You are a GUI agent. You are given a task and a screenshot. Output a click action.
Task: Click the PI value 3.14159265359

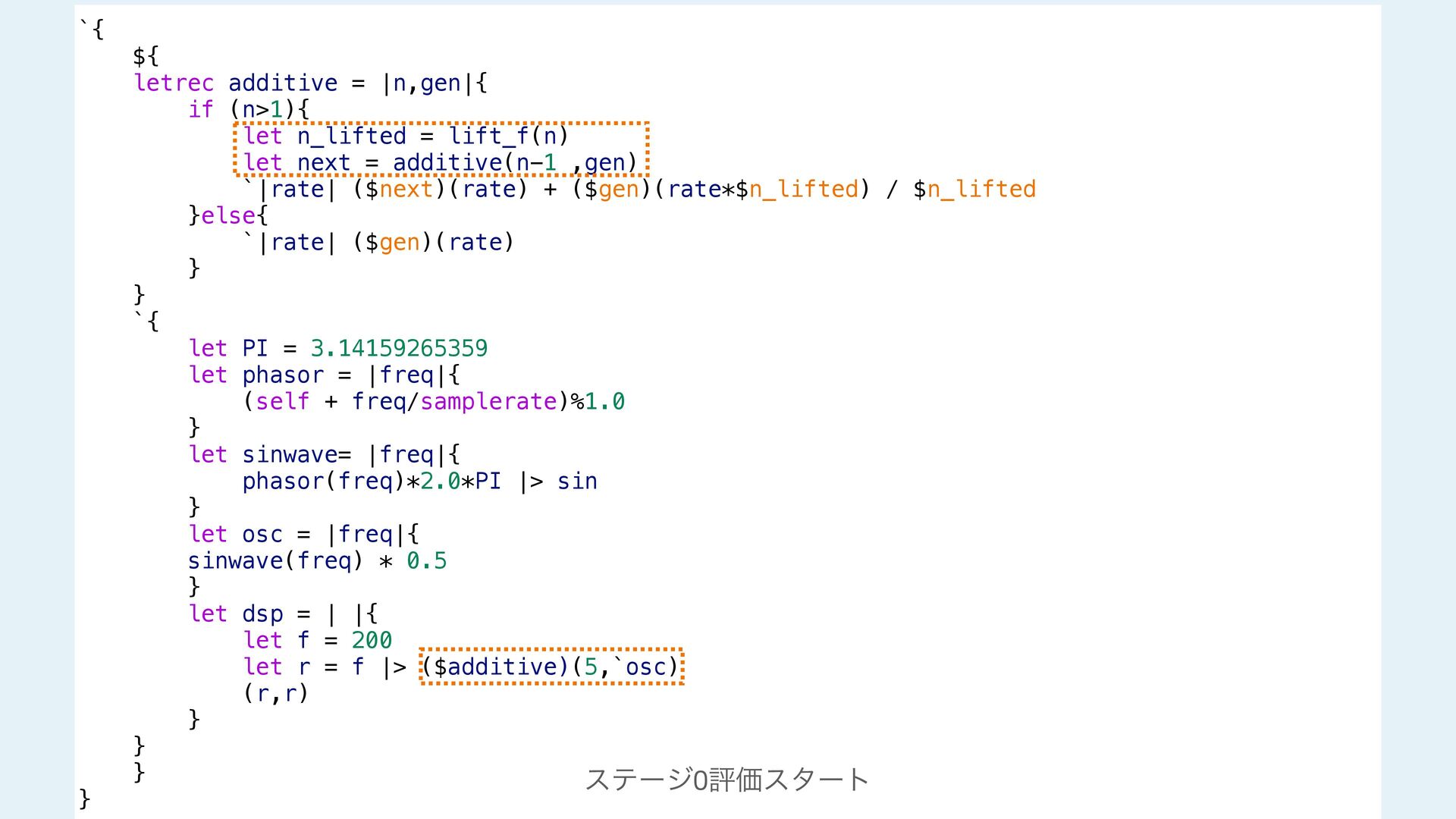click(x=399, y=348)
